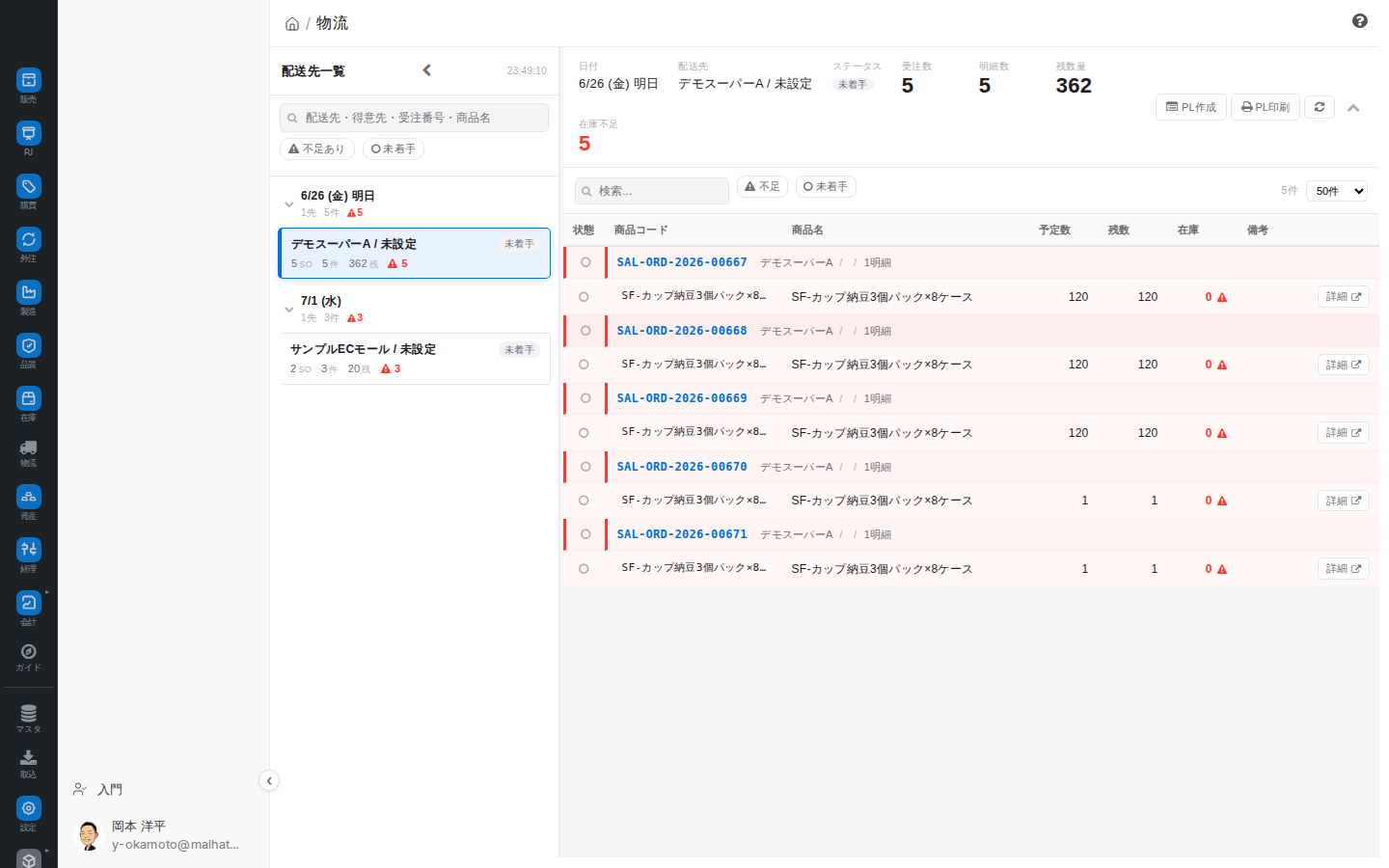Click the home icon in breadcrumb

(292, 24)
